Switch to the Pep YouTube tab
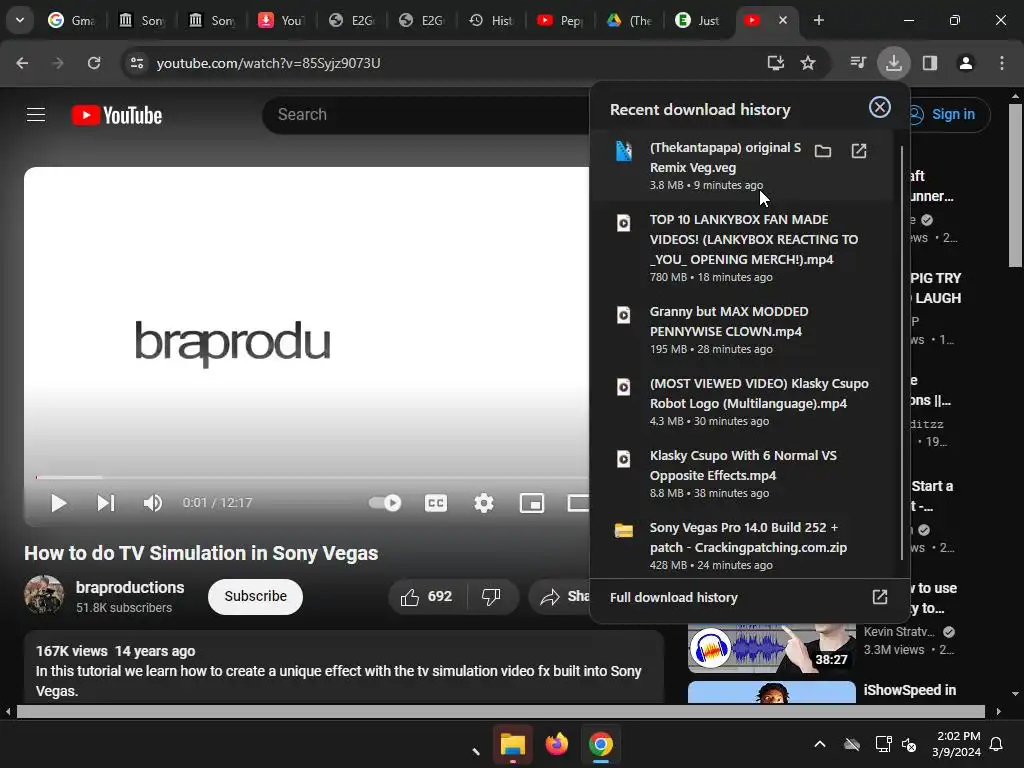Viewport: 1024px width, 768px height. [x=560, y=20]
